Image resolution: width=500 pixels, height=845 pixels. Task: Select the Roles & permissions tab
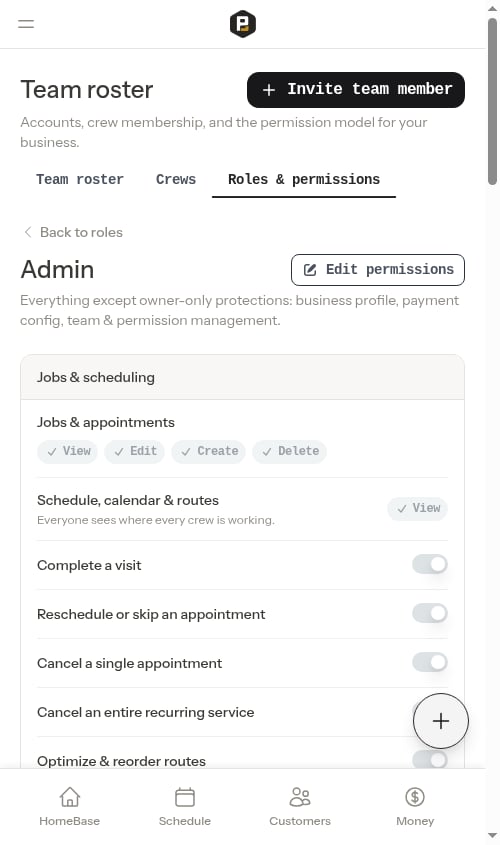click(304, 179)
